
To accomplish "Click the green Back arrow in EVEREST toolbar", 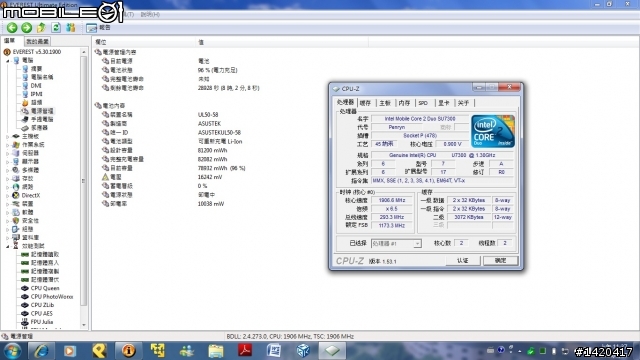I will coord(12,27).
